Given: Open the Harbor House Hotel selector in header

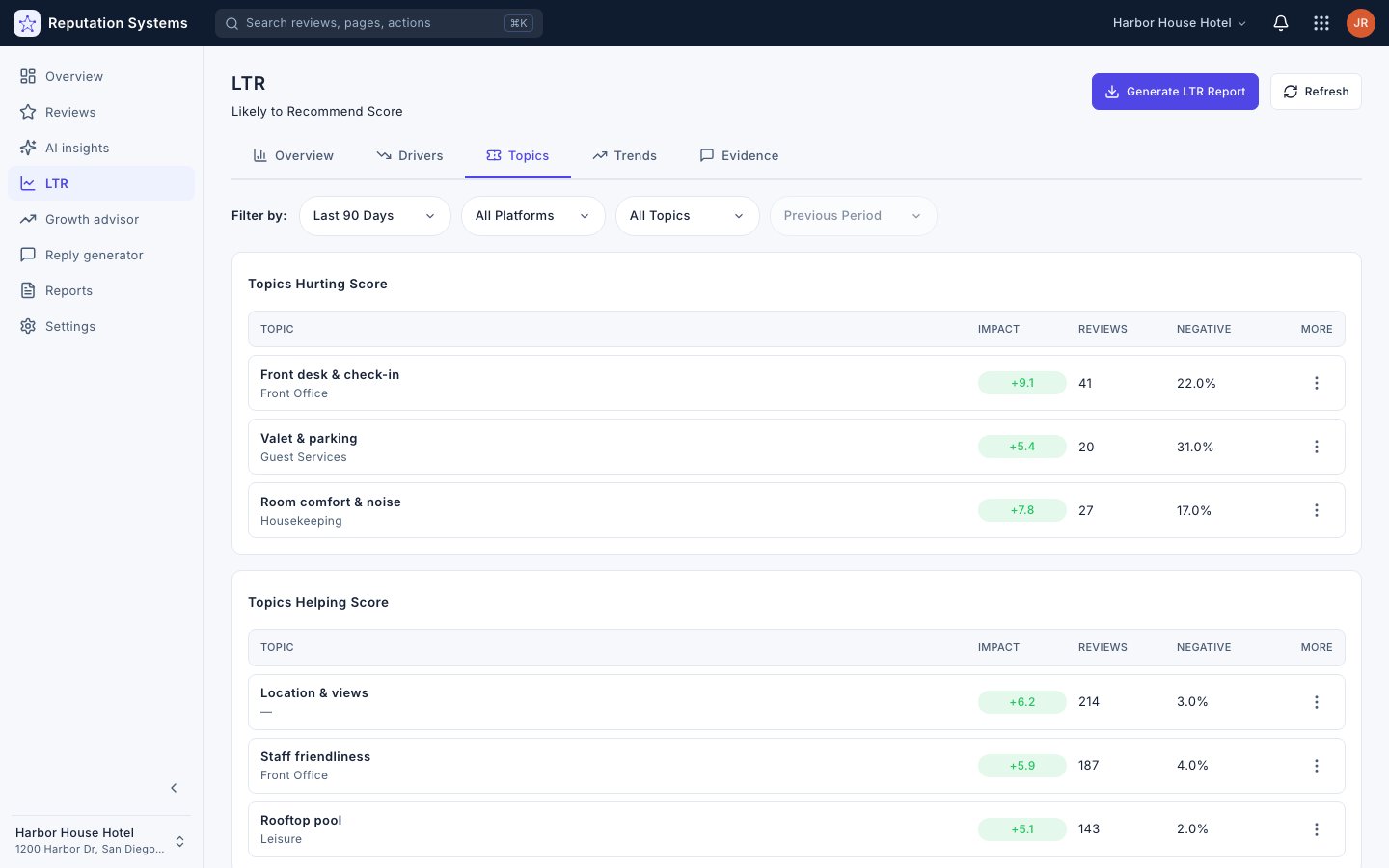Looking at the screenshot, I should click(1180, 23).
